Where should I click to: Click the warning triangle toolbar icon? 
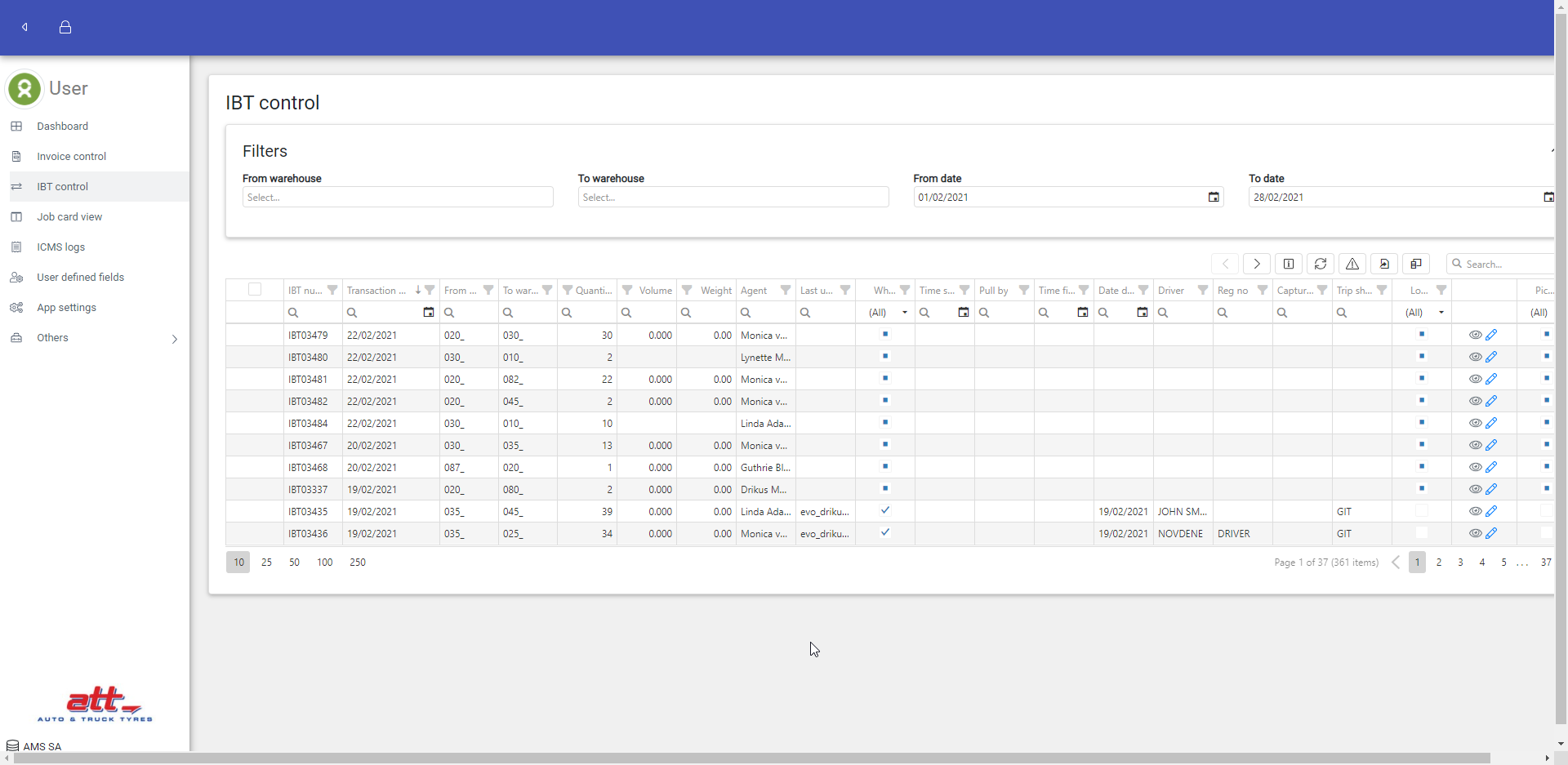(1352, 264)
